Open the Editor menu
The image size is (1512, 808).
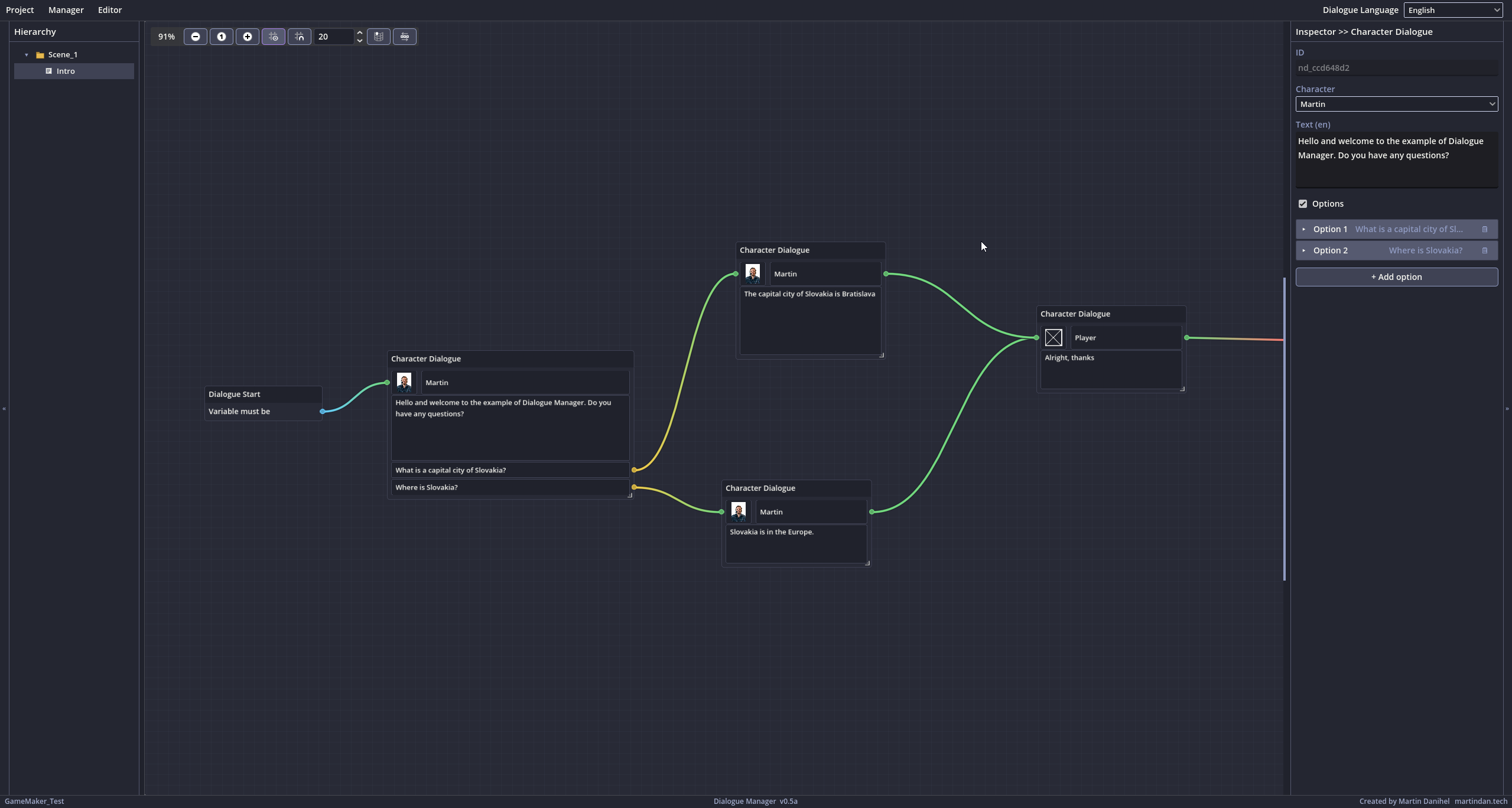tap(110, 10)
